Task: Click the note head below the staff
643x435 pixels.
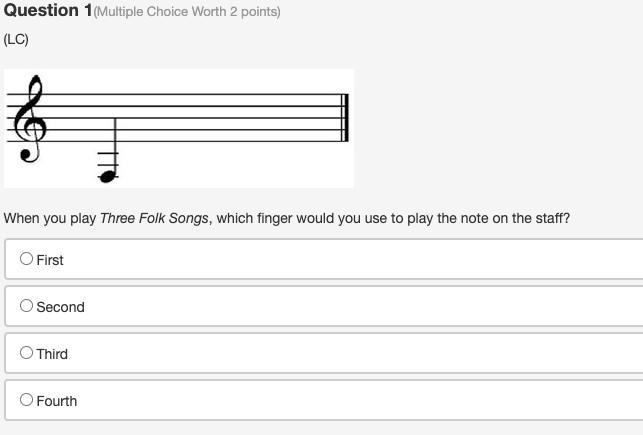Action: (107, 176)
